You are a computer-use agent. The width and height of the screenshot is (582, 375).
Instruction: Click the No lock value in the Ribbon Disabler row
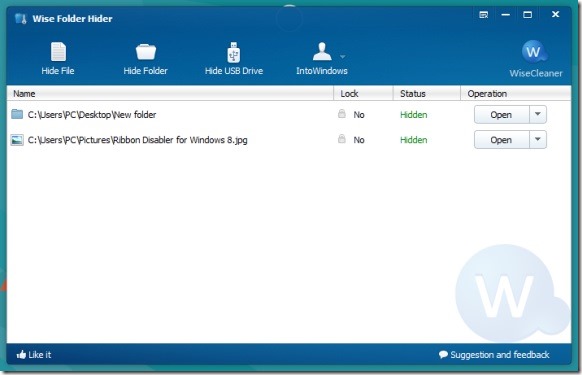(x=359, y=140)
